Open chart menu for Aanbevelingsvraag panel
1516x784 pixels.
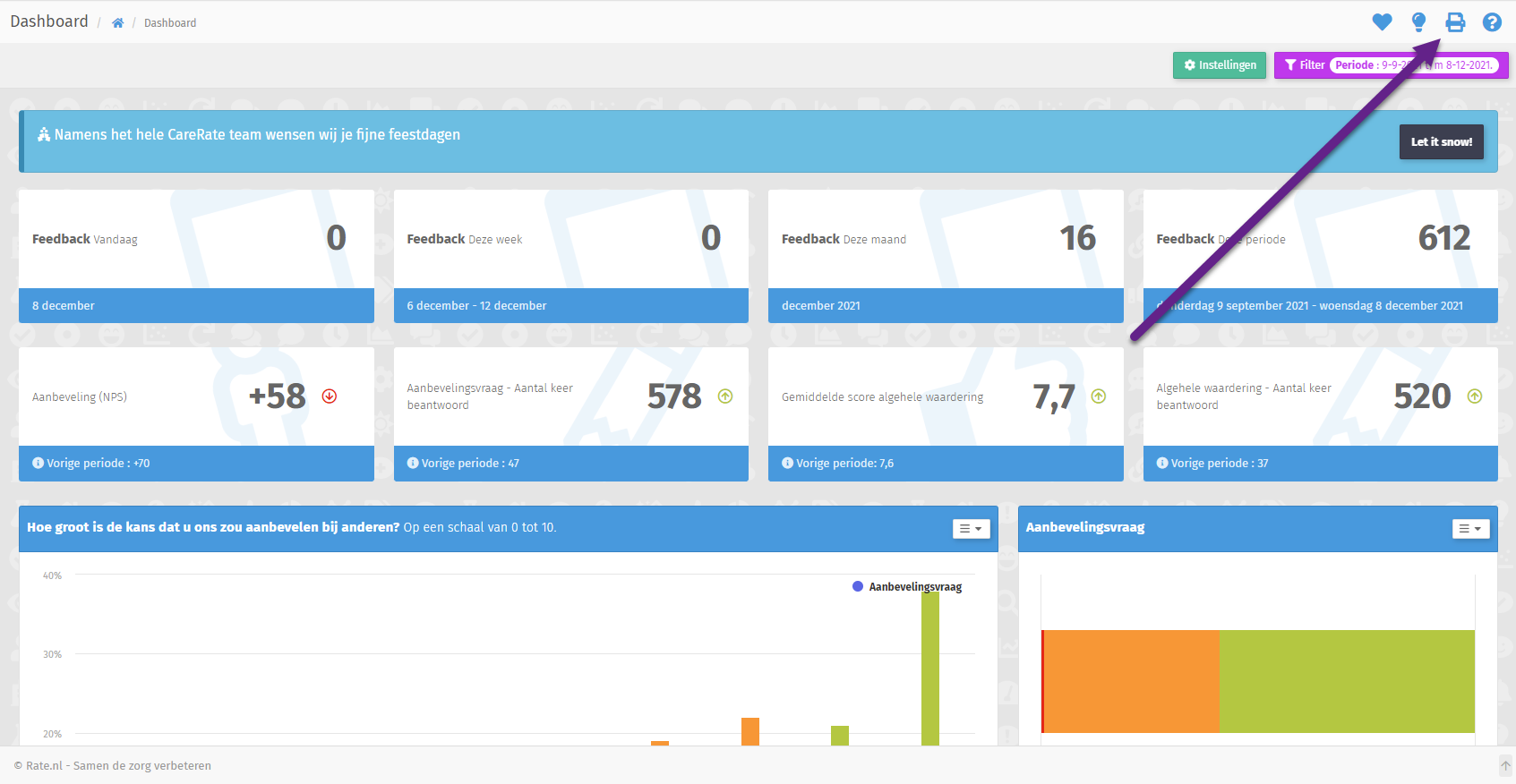pos(1470,529)
